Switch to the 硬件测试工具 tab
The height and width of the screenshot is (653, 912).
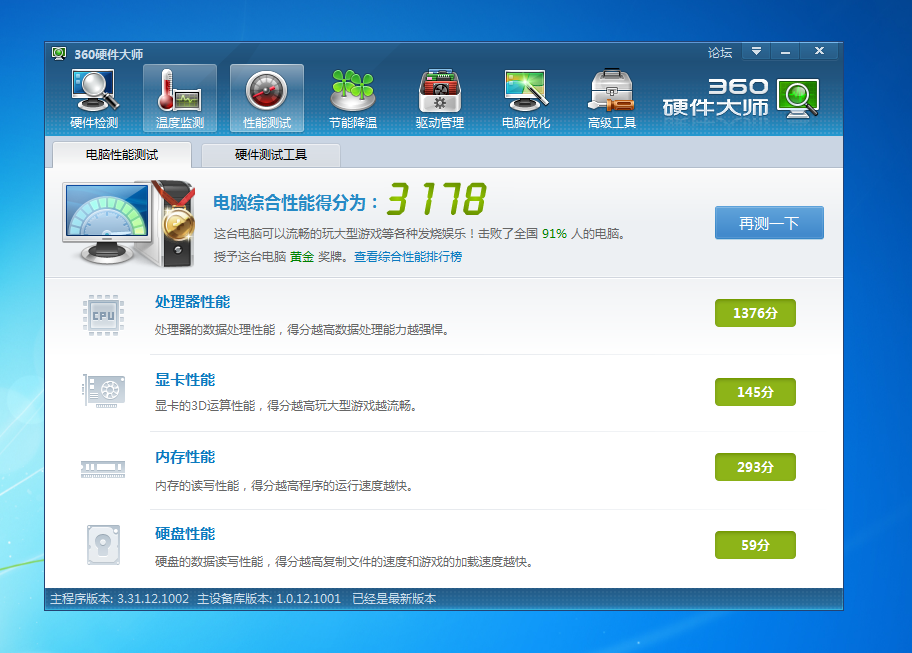tap(271, 155)
